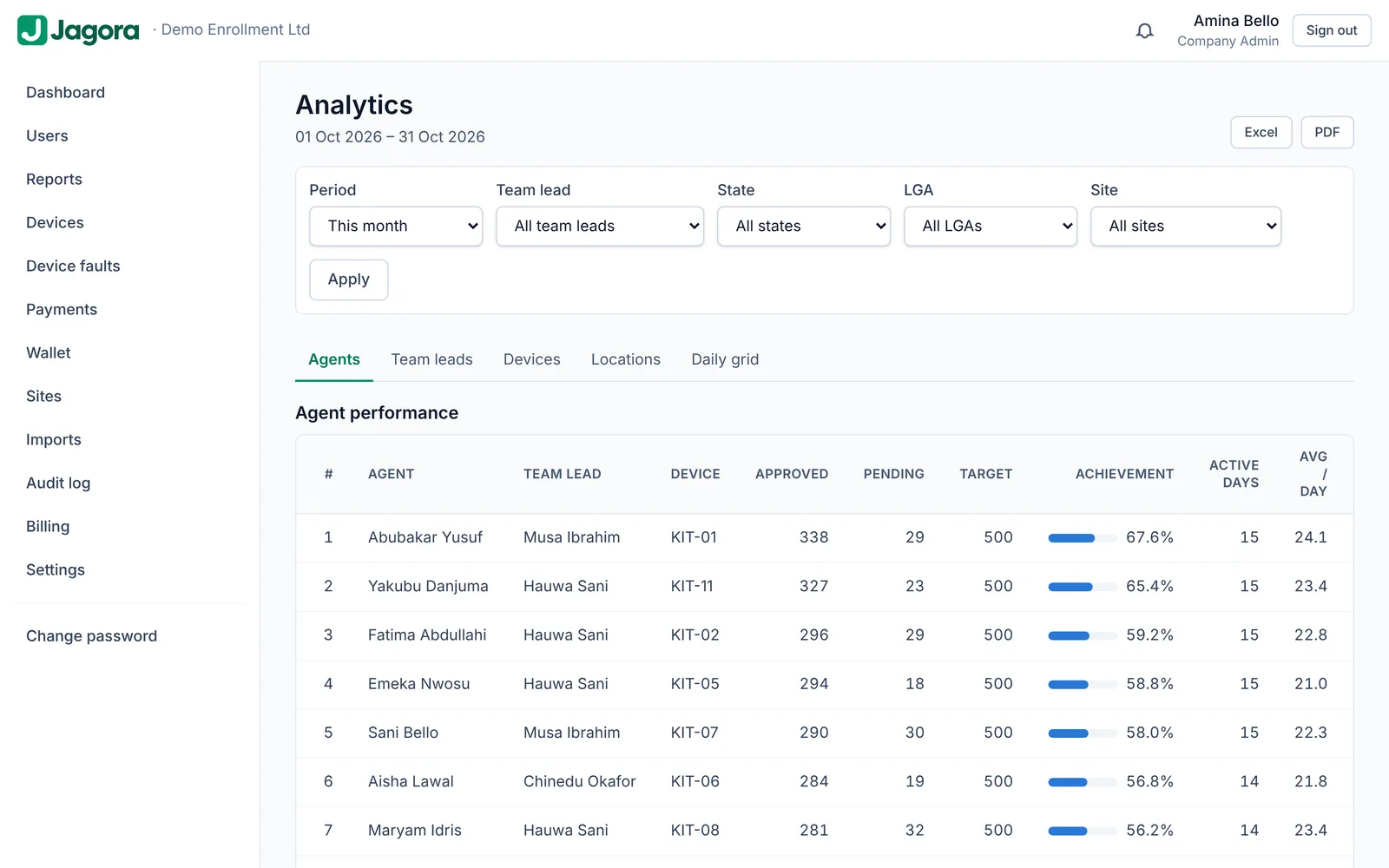Go to Payments page

click(x=62, y=310)
